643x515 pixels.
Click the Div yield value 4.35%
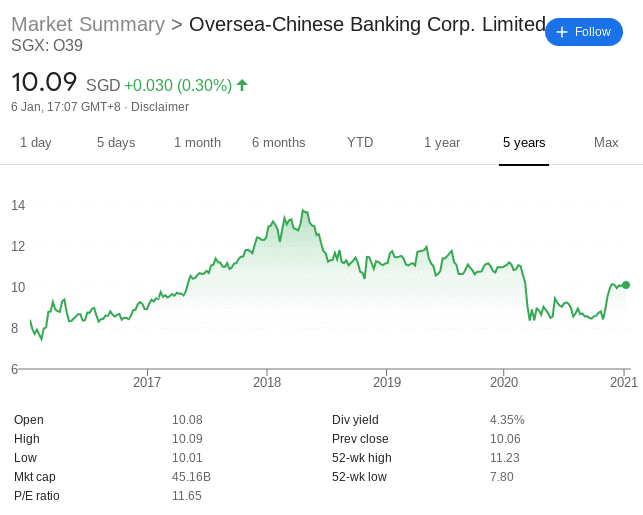click(x=507, y=420)
